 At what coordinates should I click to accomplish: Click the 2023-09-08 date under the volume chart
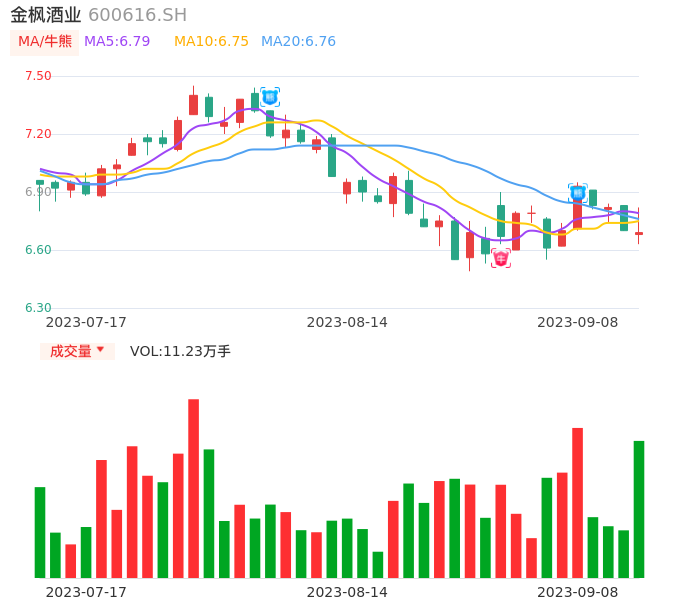tap(578, 592)
